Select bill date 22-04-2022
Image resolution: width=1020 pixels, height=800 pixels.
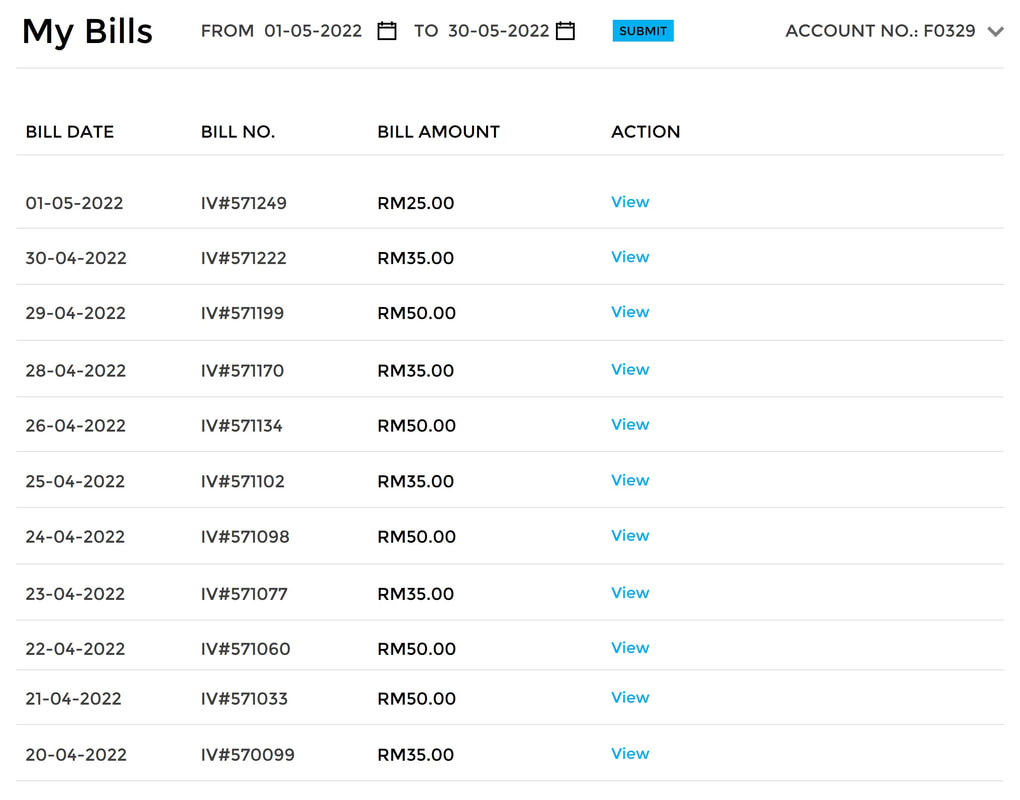[75, 649]
